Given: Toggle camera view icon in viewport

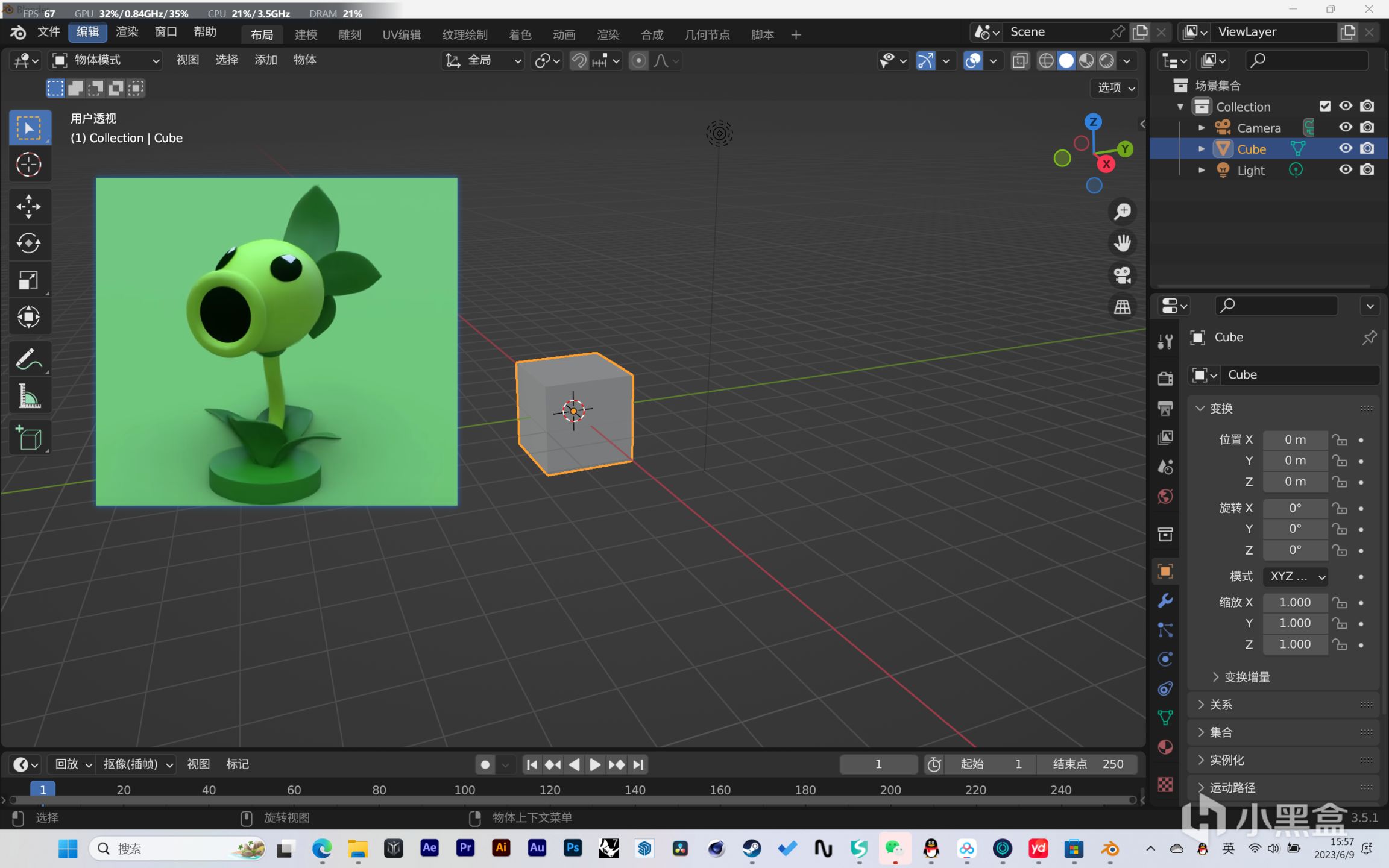Looking at the screenshot, I should 1123,275.
